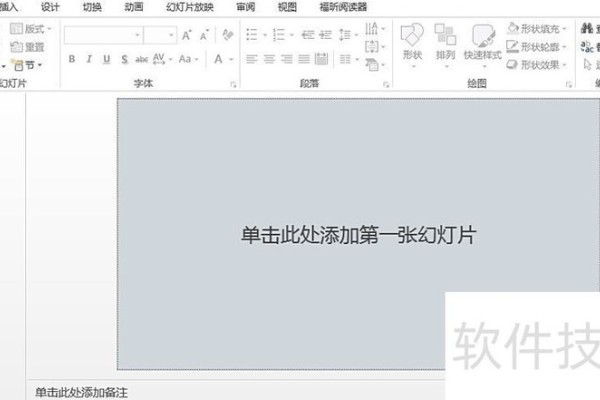Increase font size with large A icon

[x=187, y=35]
